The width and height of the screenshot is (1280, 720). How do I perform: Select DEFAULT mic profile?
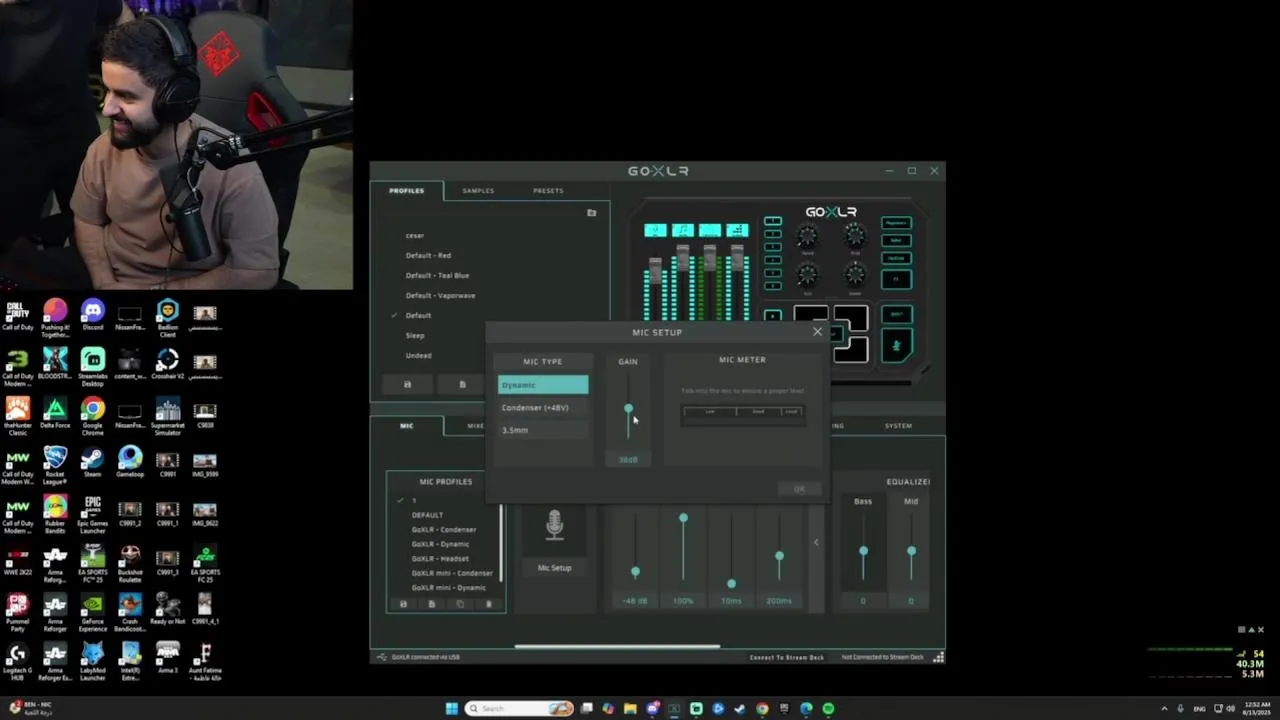click(x=427, y=515)
